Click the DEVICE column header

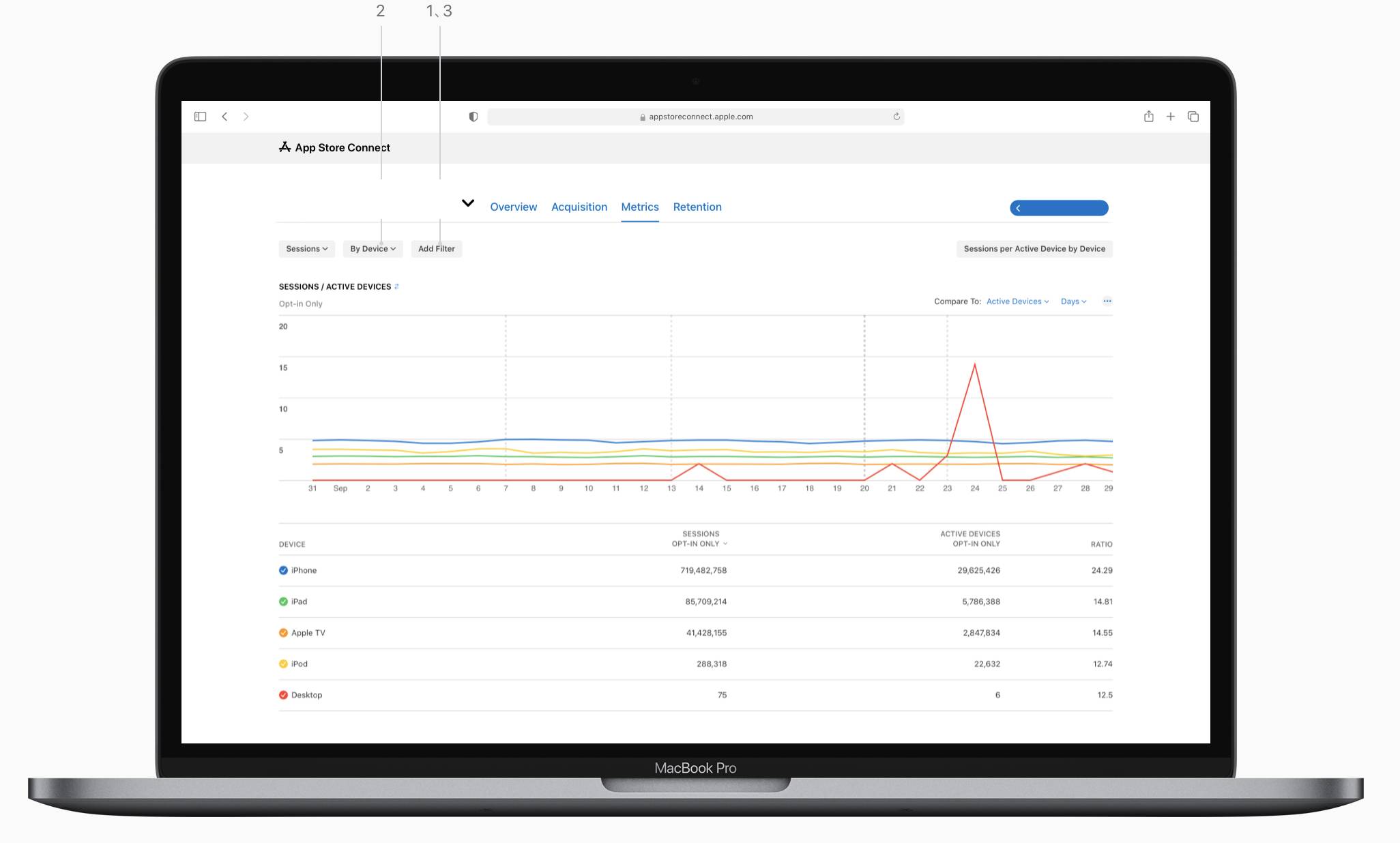(292, 544)
